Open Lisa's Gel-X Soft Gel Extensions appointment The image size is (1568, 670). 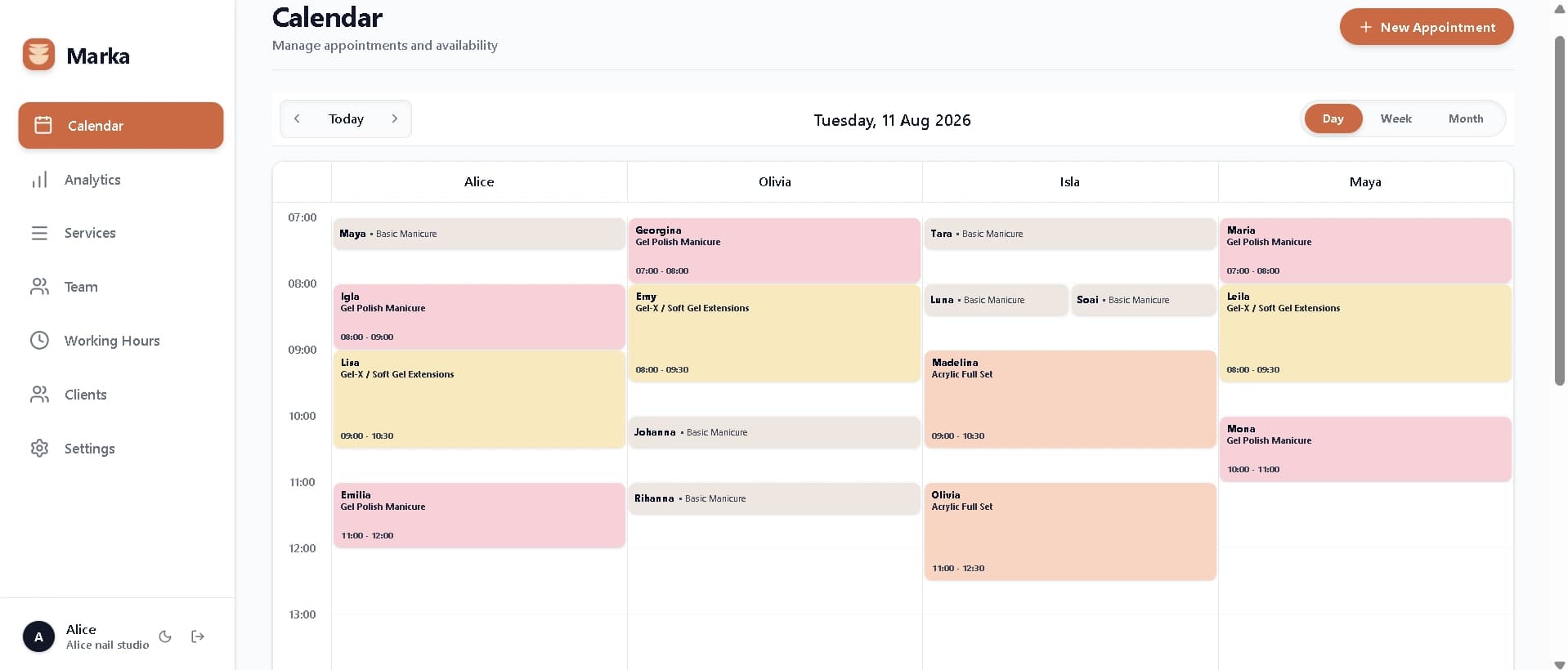[479, 399]
